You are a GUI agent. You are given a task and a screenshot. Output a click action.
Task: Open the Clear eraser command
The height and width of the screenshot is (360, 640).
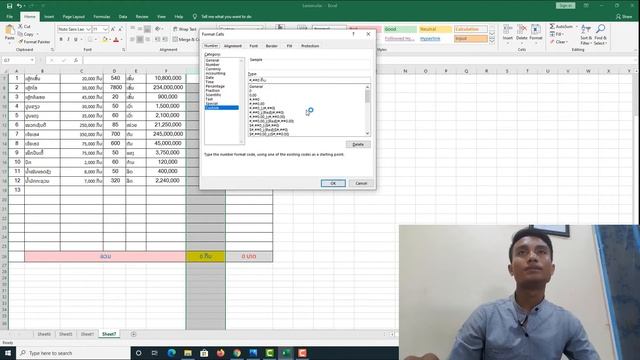(x=558, y=42)
